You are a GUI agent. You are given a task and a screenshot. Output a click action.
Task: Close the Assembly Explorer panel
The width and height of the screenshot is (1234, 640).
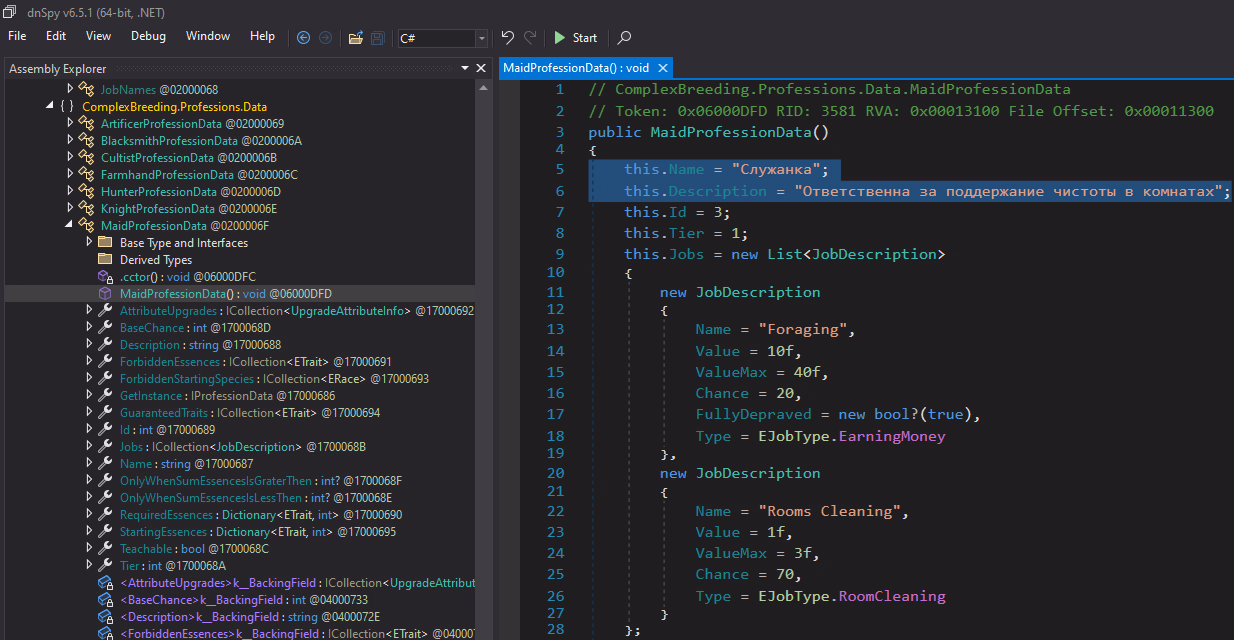(482, 68)
